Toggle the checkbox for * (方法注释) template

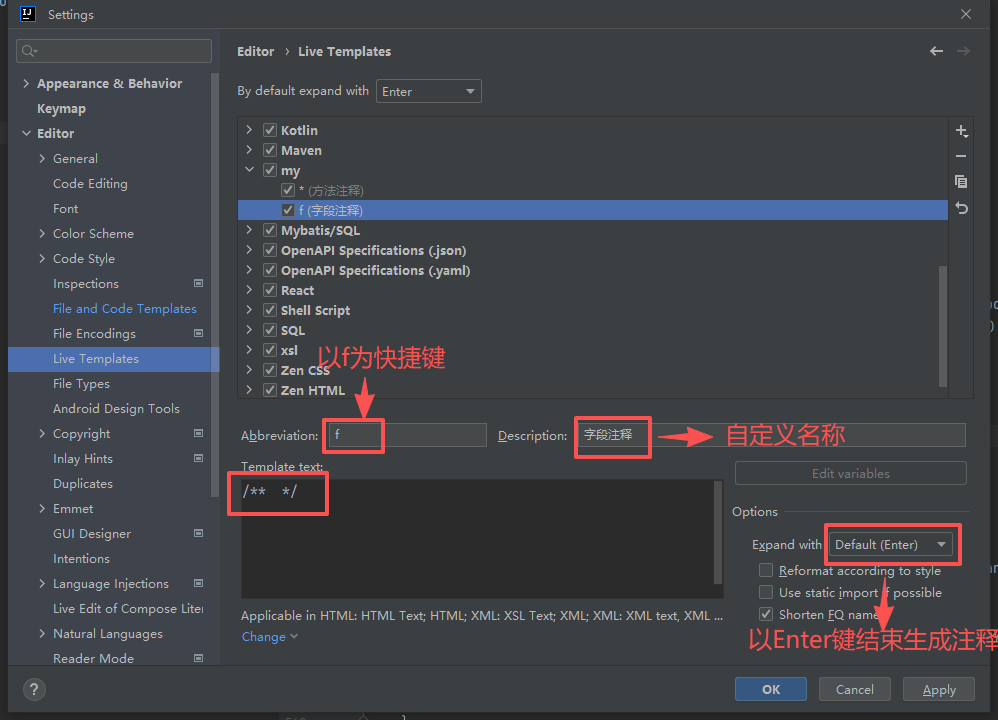288,190
